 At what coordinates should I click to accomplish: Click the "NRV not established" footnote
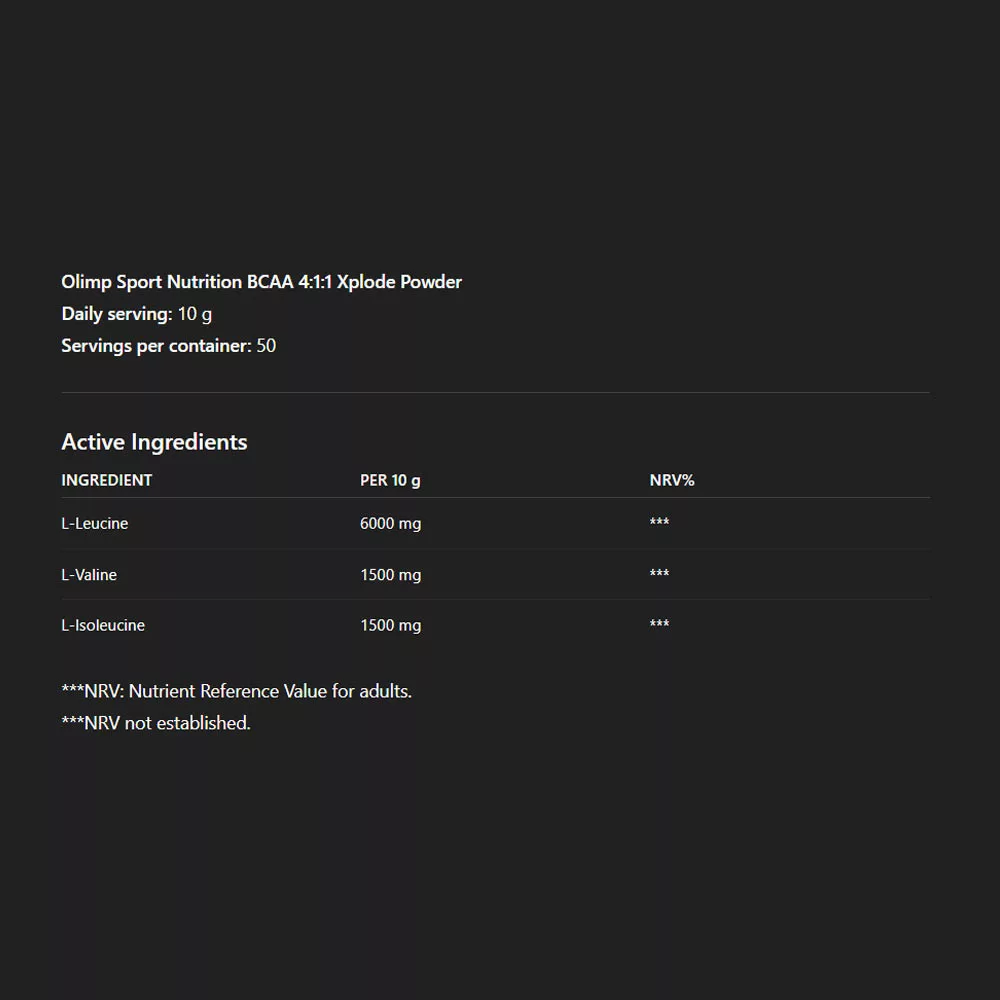(x=156, y=723)
